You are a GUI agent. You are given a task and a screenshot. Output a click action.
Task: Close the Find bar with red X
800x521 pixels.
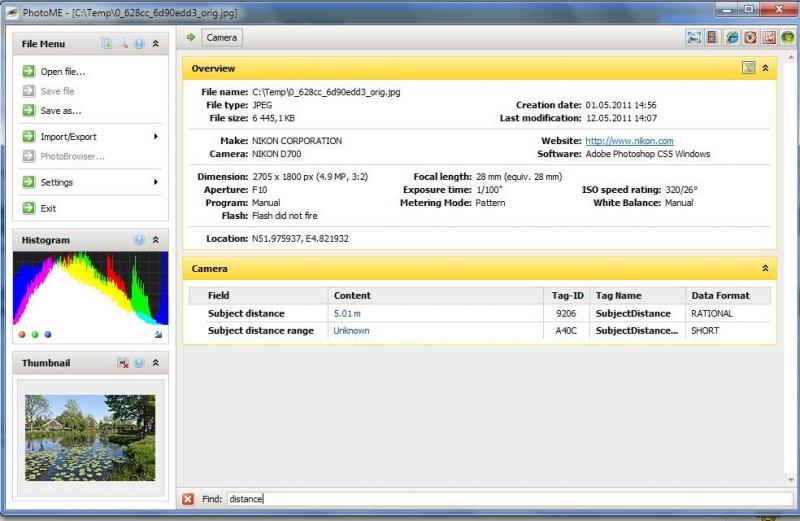coord(188,499)
